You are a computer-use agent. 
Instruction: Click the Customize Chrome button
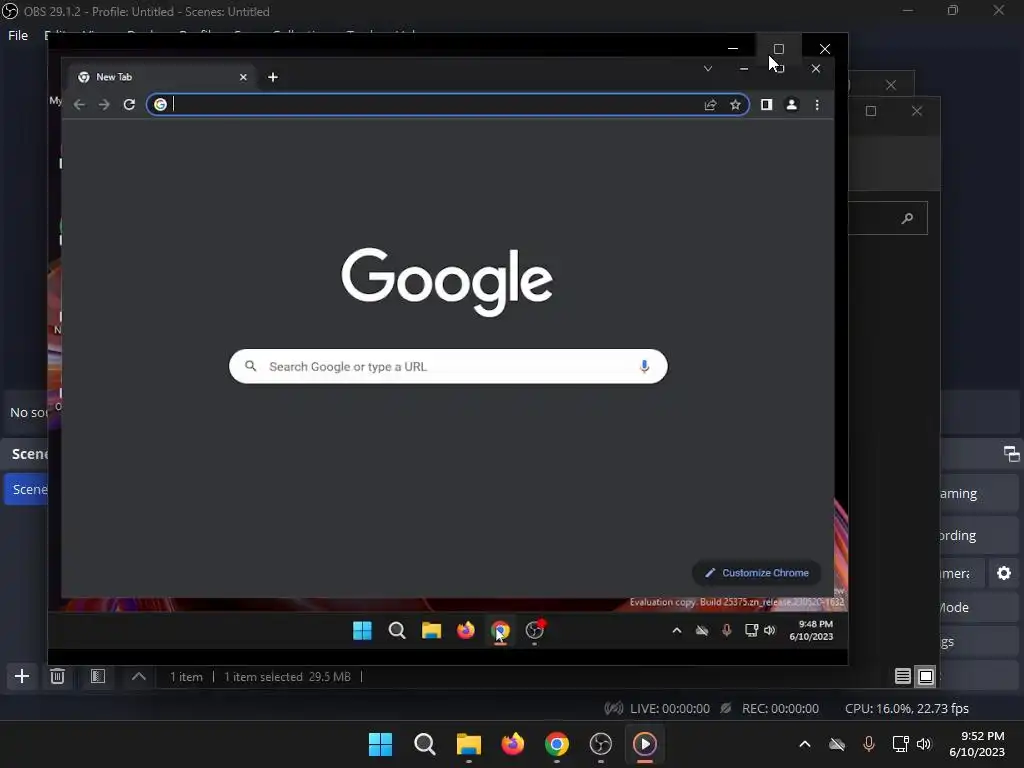tap(756, 573)
